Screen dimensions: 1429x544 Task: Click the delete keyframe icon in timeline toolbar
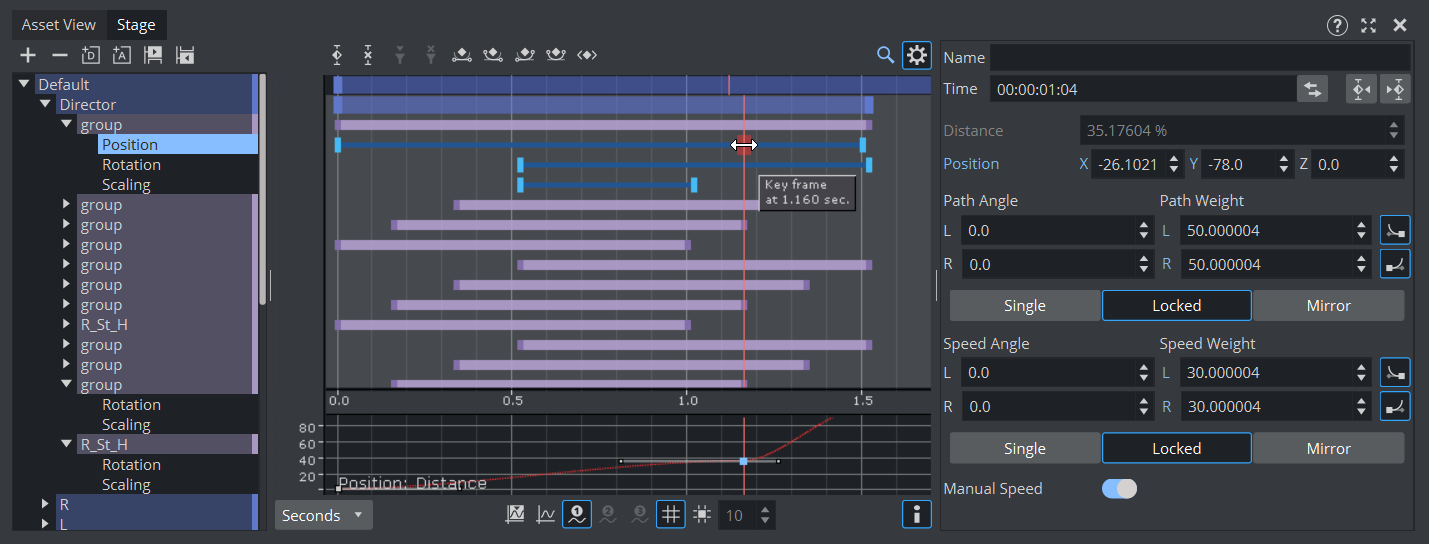(x=368, y=55)
